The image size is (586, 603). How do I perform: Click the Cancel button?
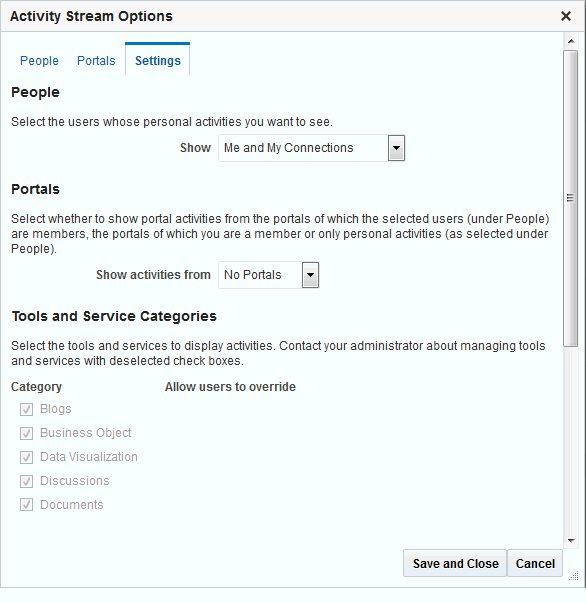point(535,563)
